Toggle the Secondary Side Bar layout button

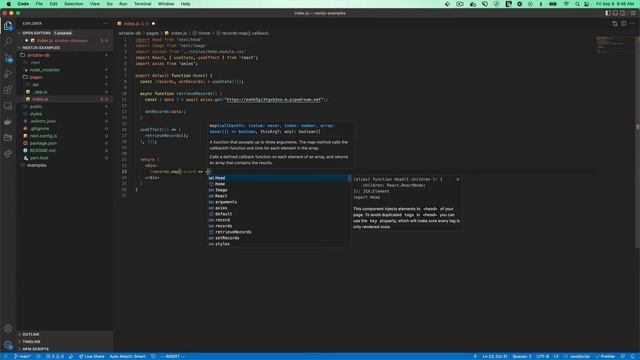pyautogui.click(x=622, y=13)
